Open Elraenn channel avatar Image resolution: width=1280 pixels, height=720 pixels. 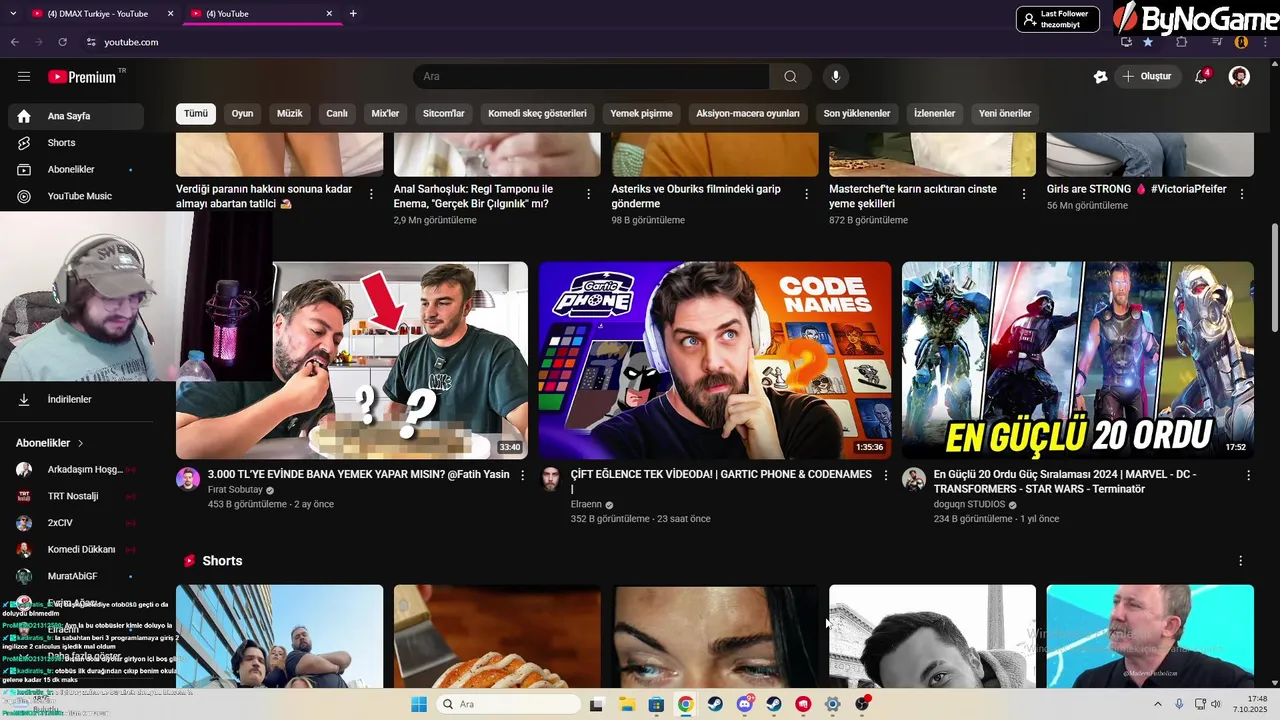pyautogui.click(x=551, y=478)
